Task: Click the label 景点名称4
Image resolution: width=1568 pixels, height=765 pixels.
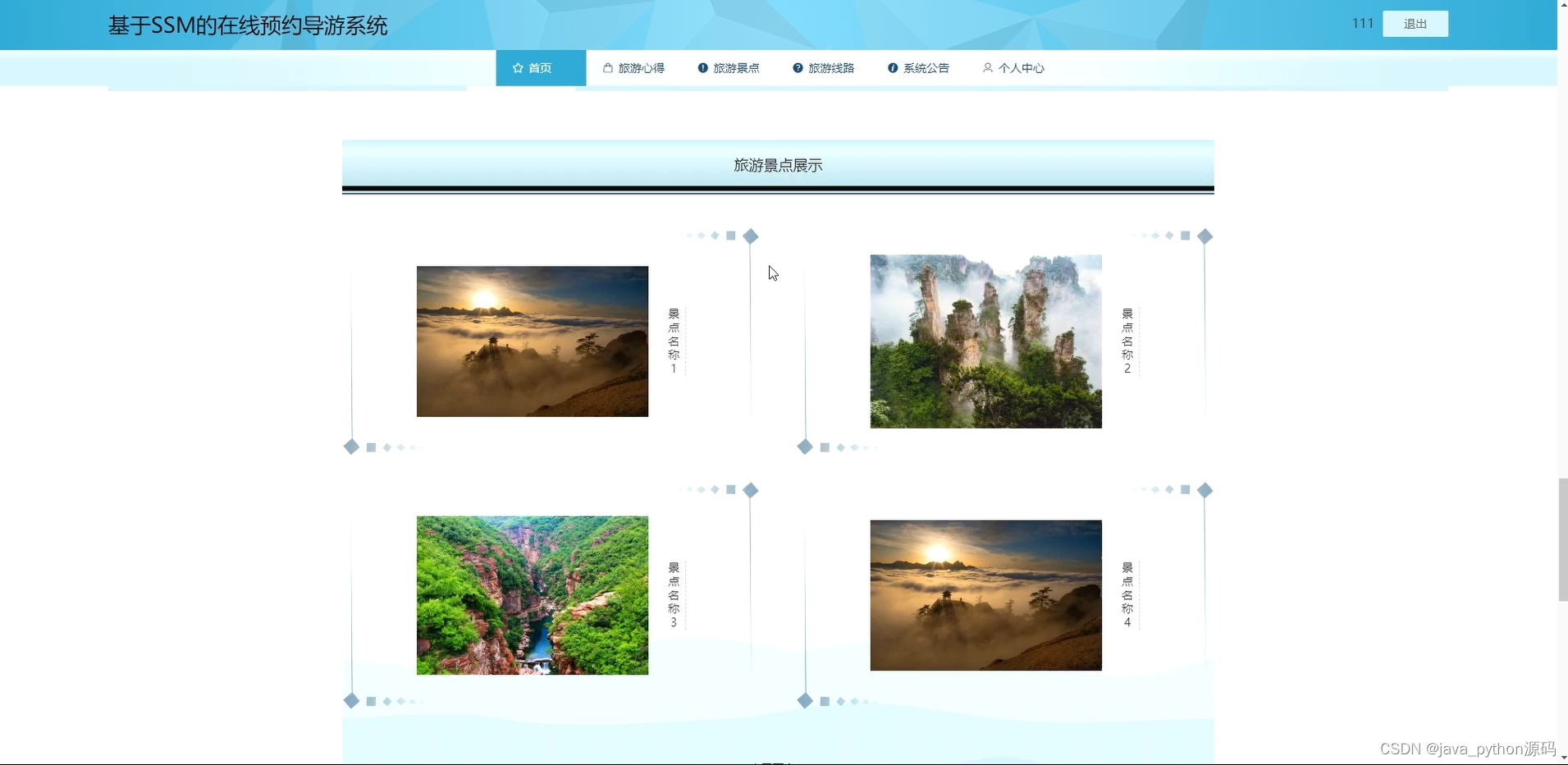Action: click(1127, 595)
